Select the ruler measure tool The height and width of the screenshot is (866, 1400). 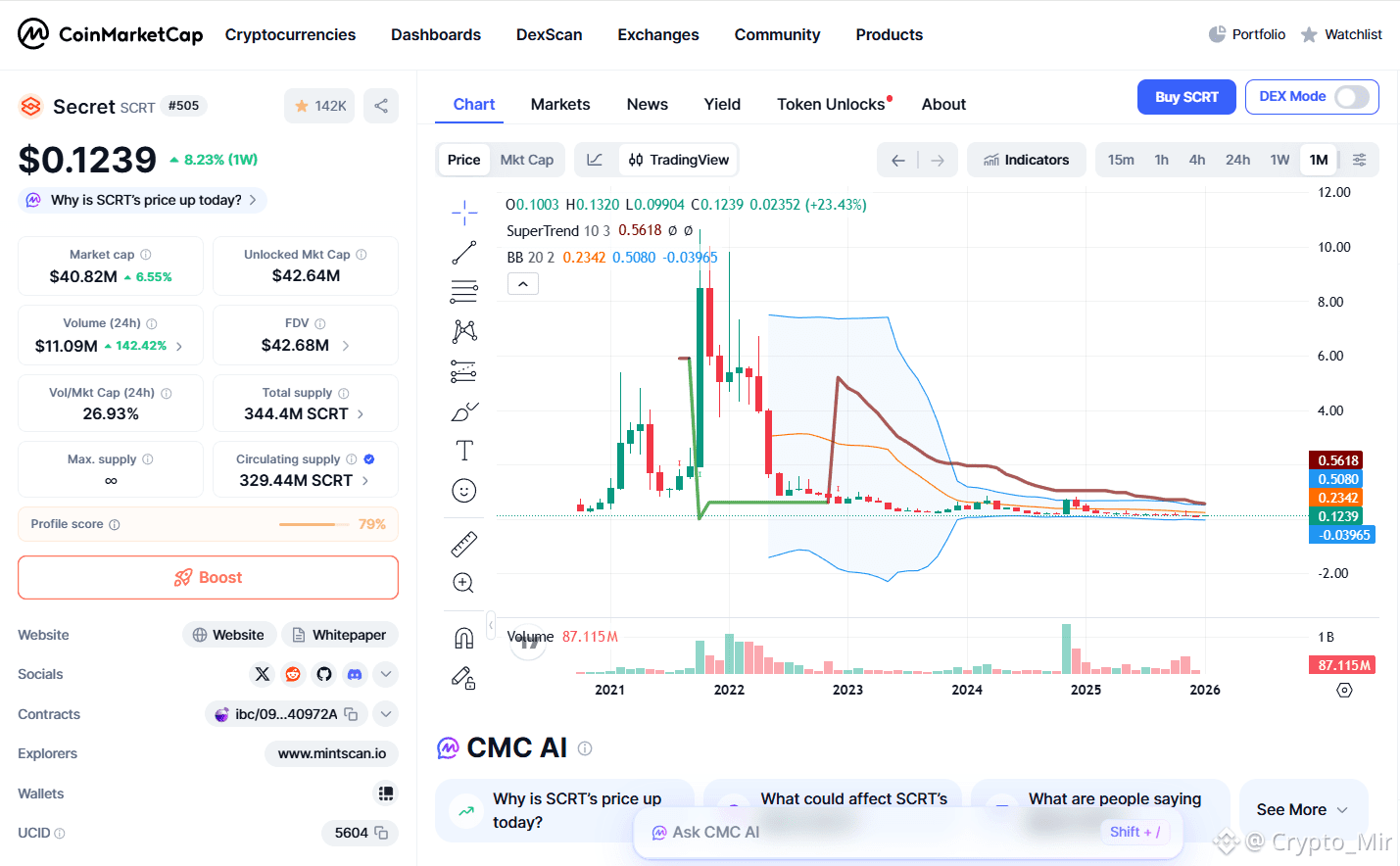pos(464,543)
